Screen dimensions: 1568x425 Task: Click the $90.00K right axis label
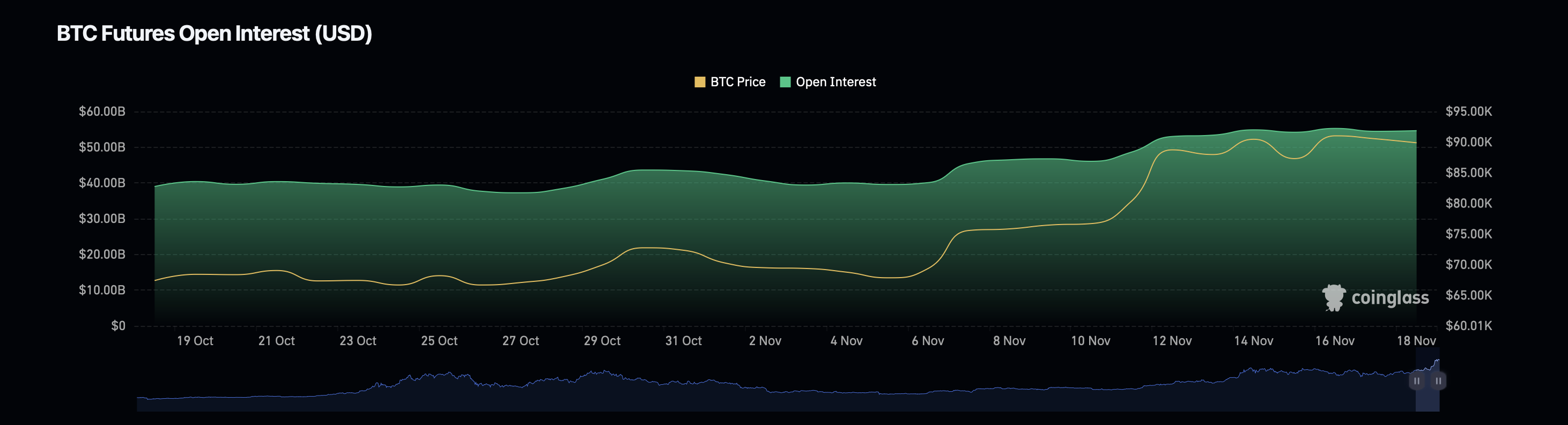pyautogui.click(x=1469, y=142)
